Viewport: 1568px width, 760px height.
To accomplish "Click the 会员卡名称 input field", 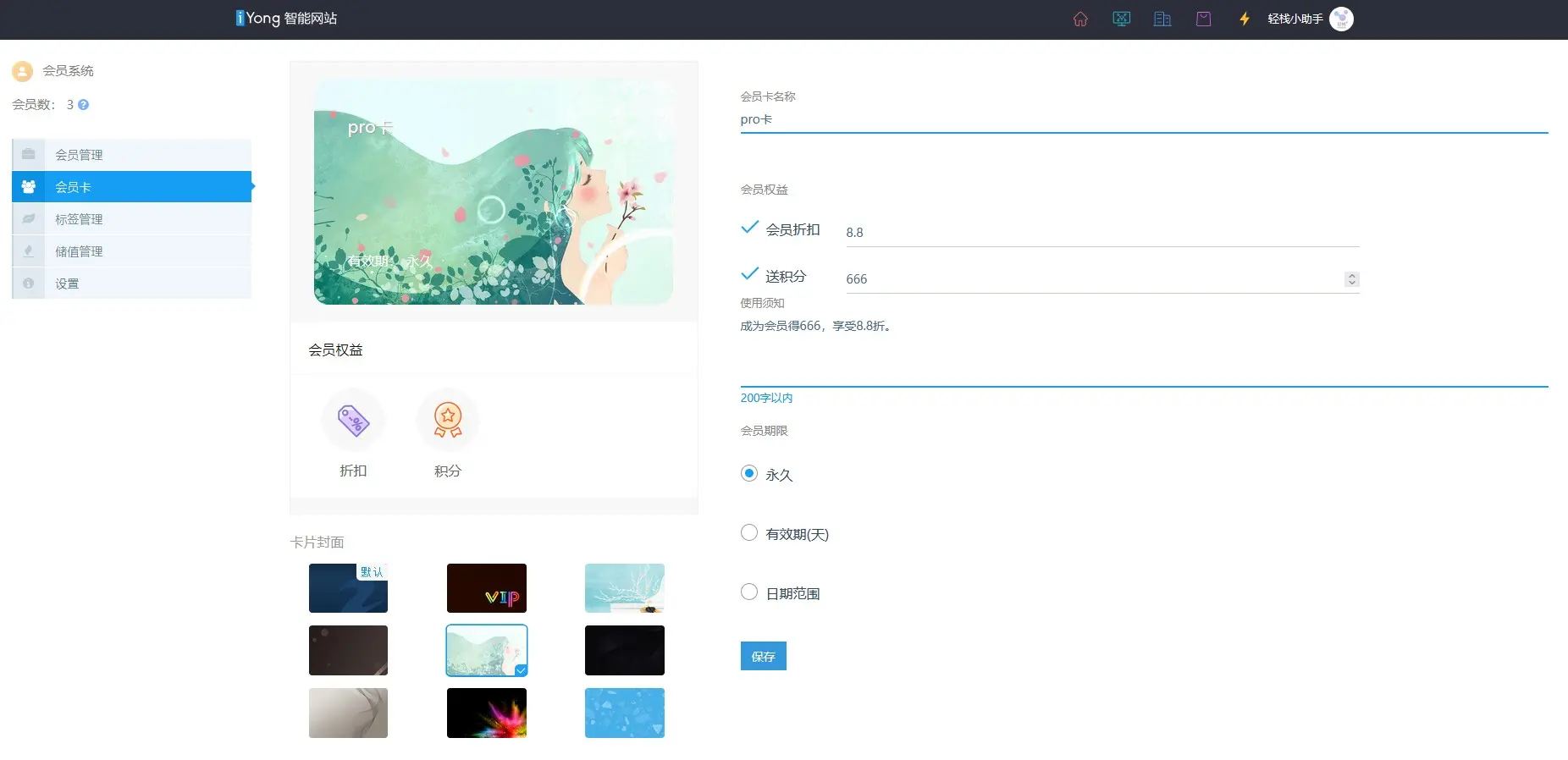I will 1143,119.
